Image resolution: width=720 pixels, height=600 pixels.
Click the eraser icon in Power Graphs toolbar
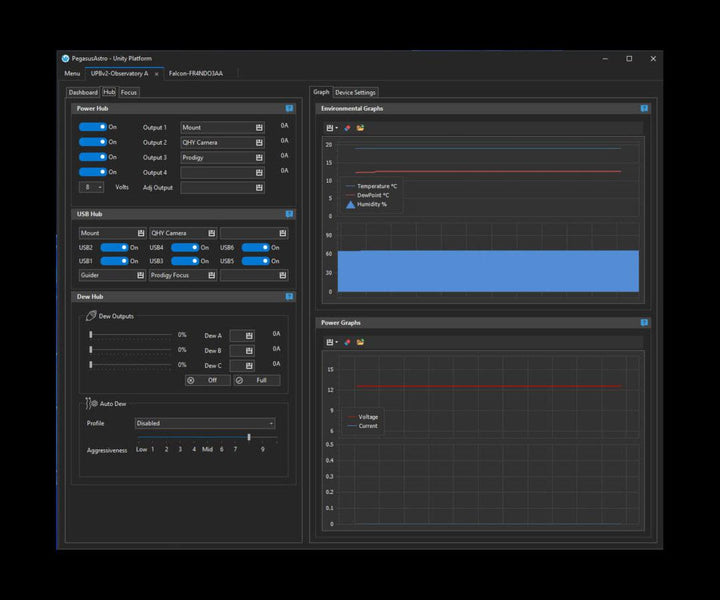pyautogui.click(x=347, y=342)
